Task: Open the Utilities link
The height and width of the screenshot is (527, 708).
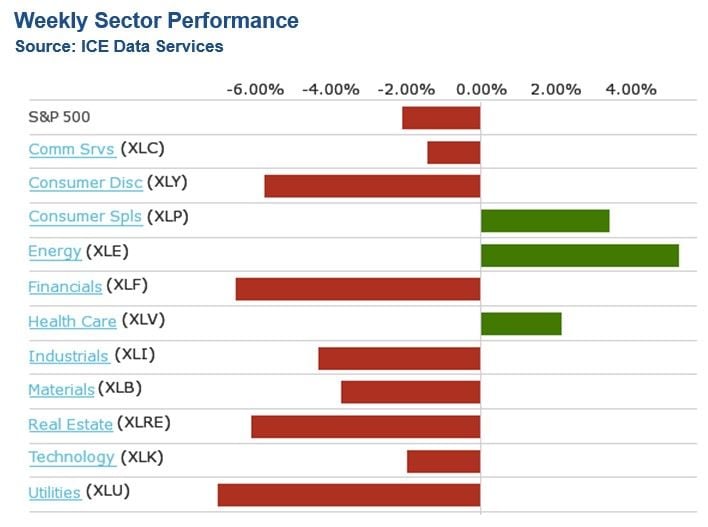Action: 54,492
